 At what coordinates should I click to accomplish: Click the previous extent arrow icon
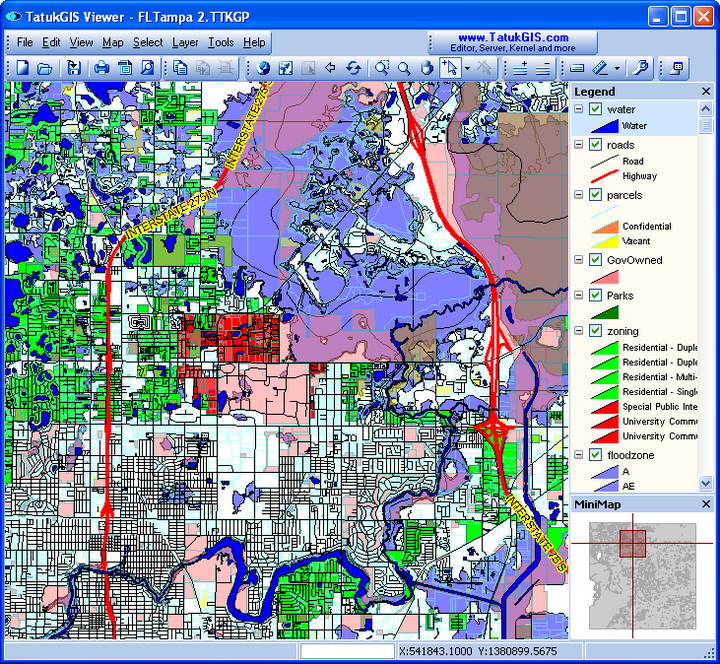(x=330, y=68)
